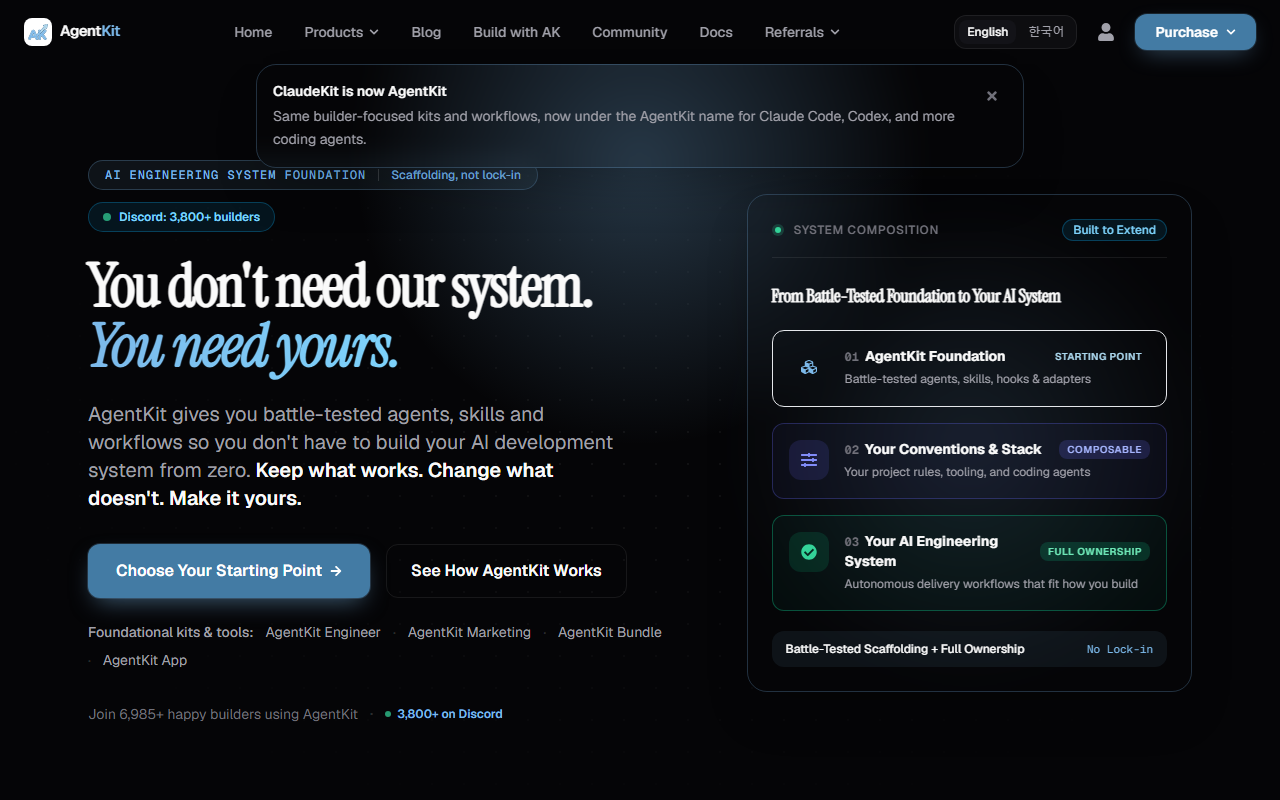
Task: Click ClaudeKit is now AgentKit title
Action: click(x=360, y=91)
